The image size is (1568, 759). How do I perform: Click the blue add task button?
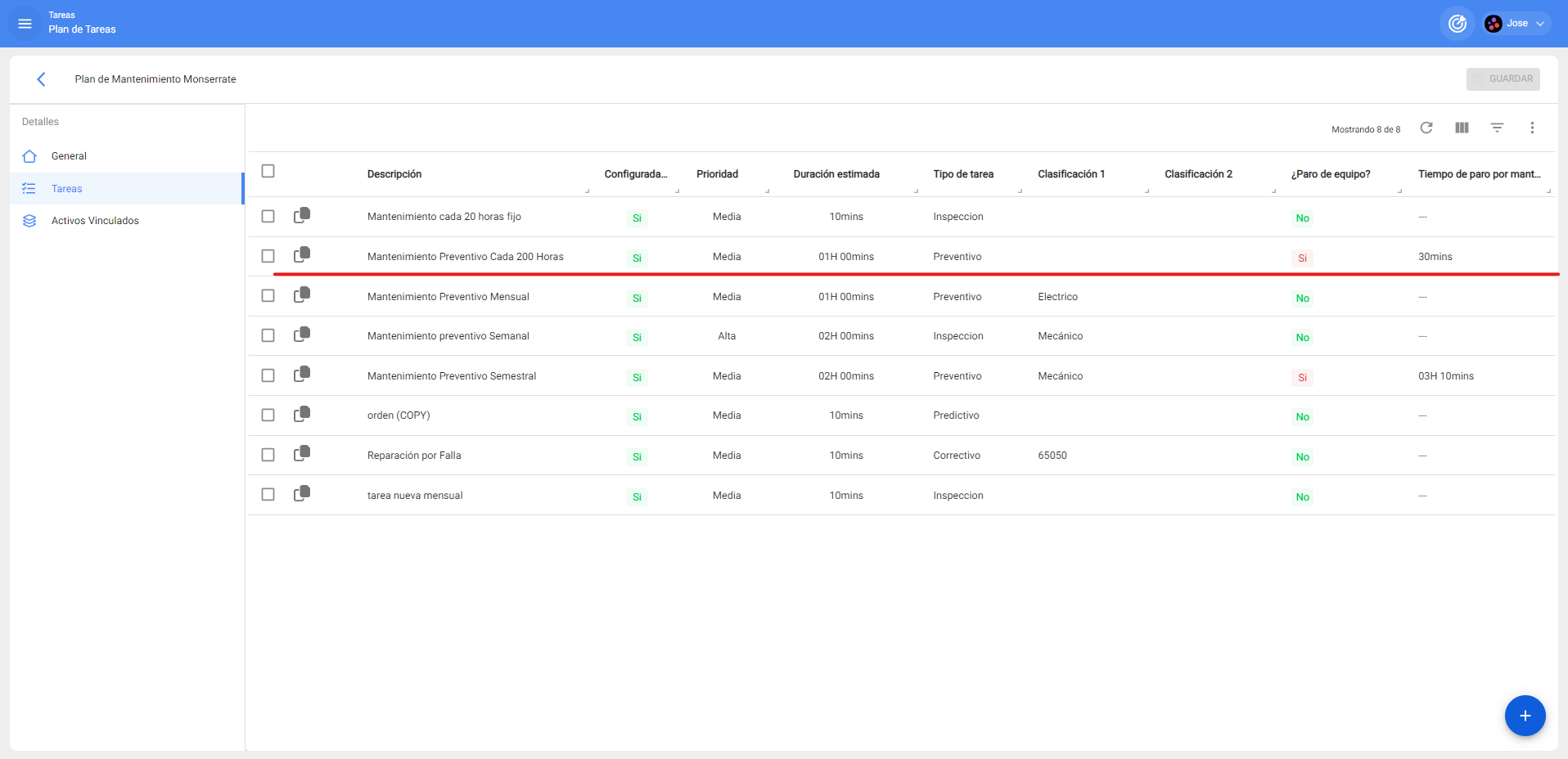coord(1525,716)
